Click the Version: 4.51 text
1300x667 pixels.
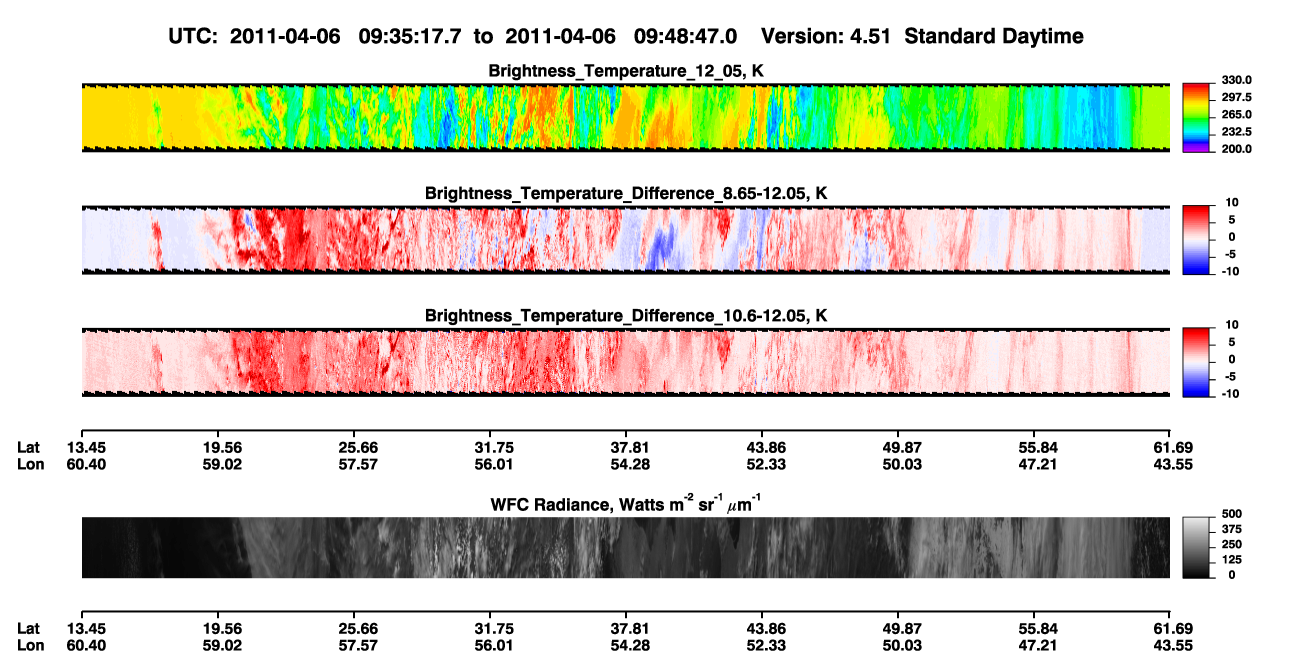tap(825, 36)
